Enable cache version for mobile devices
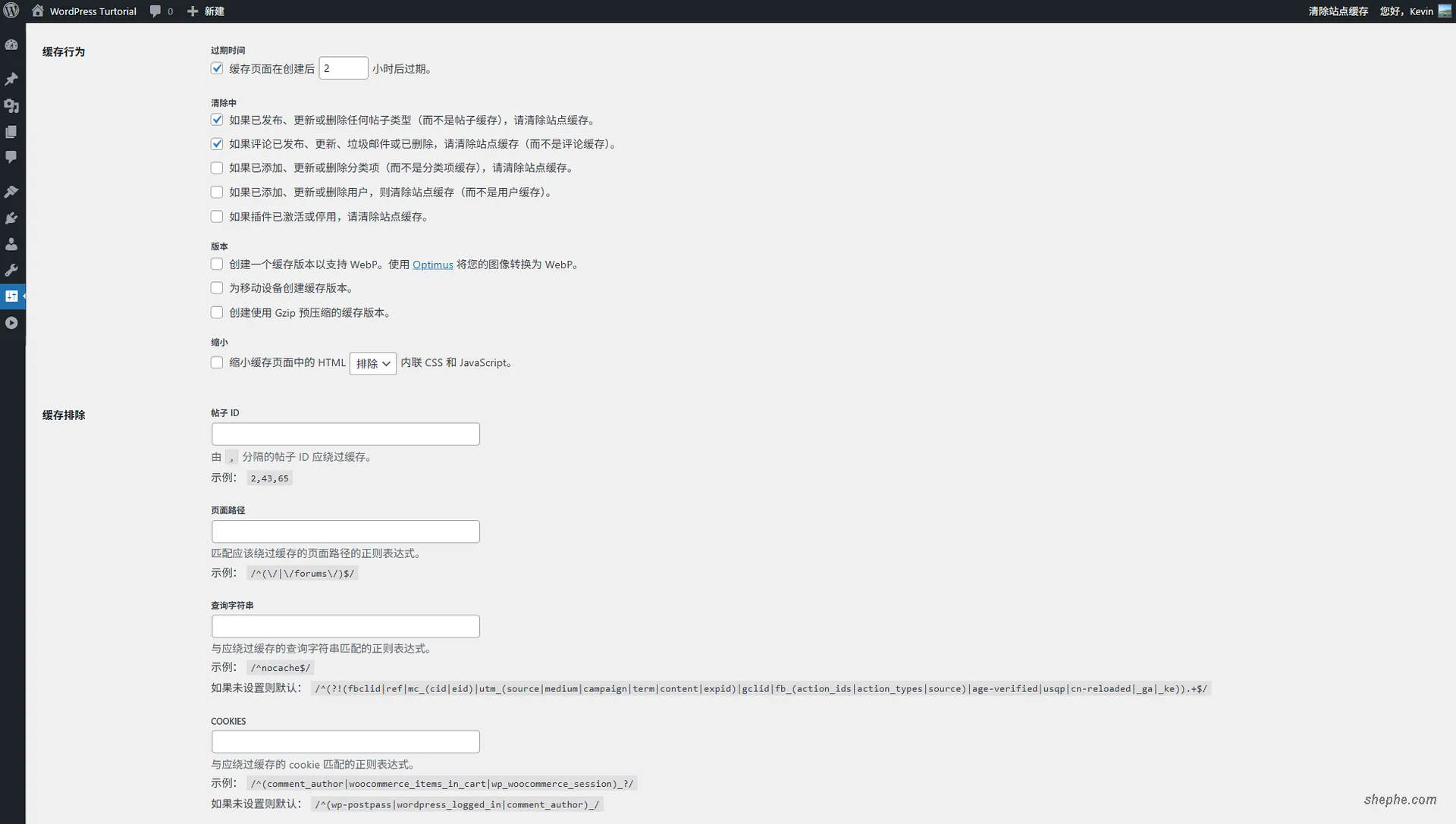The image size is (1456, 824). [217, 287]
